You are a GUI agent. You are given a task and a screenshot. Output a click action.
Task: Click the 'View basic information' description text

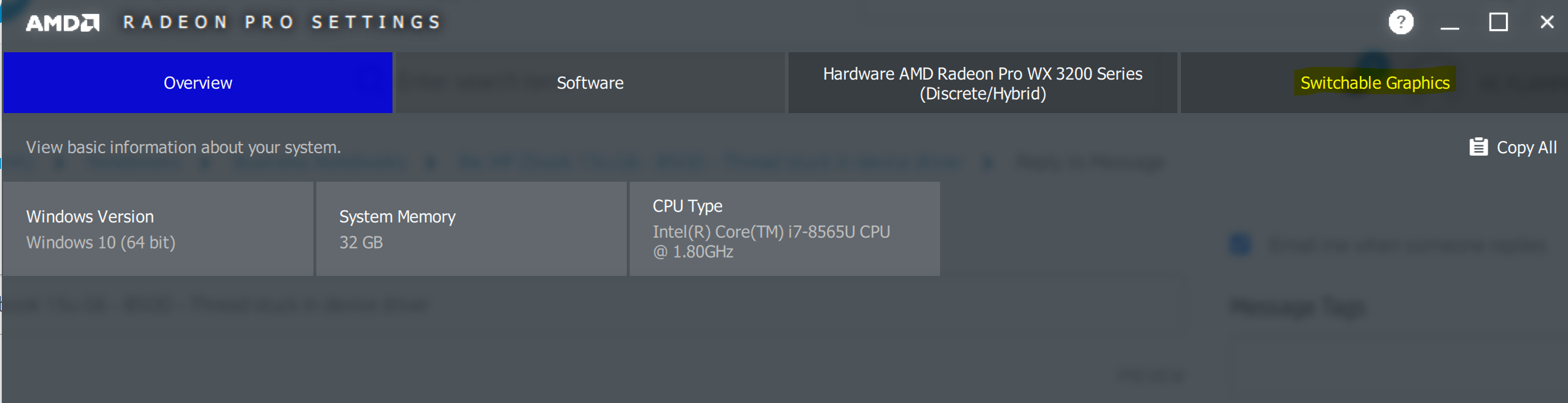coord(183,147)
